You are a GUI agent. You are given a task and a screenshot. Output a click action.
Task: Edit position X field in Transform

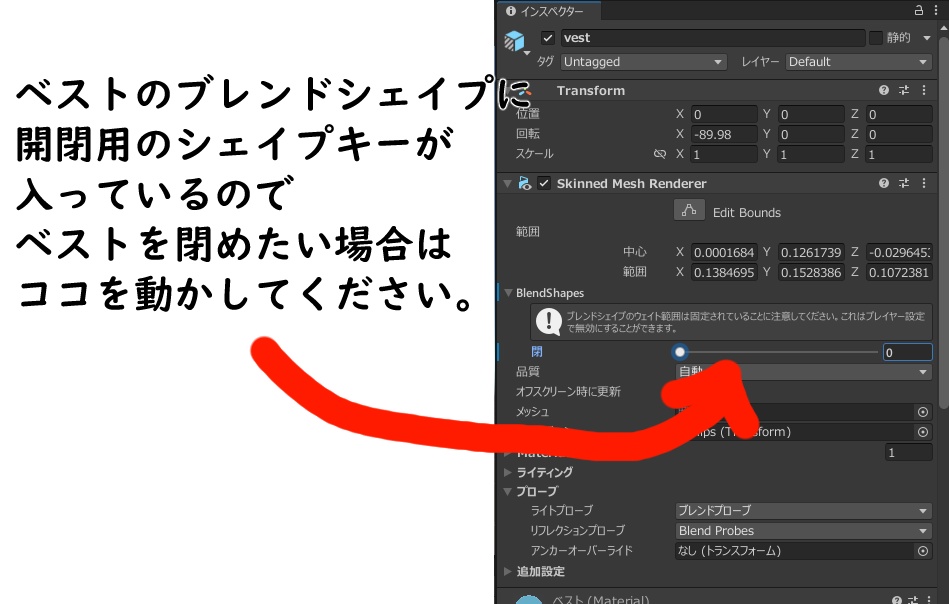(724, 114)
